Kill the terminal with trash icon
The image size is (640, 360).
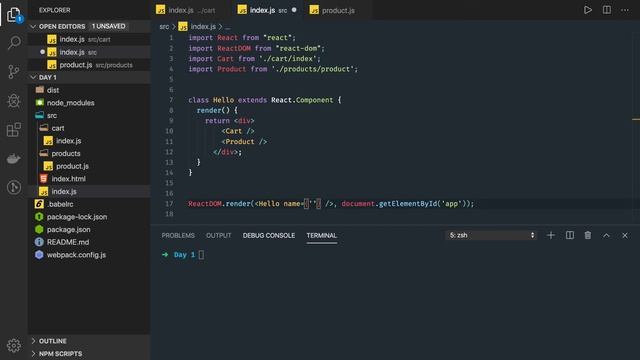588,235
